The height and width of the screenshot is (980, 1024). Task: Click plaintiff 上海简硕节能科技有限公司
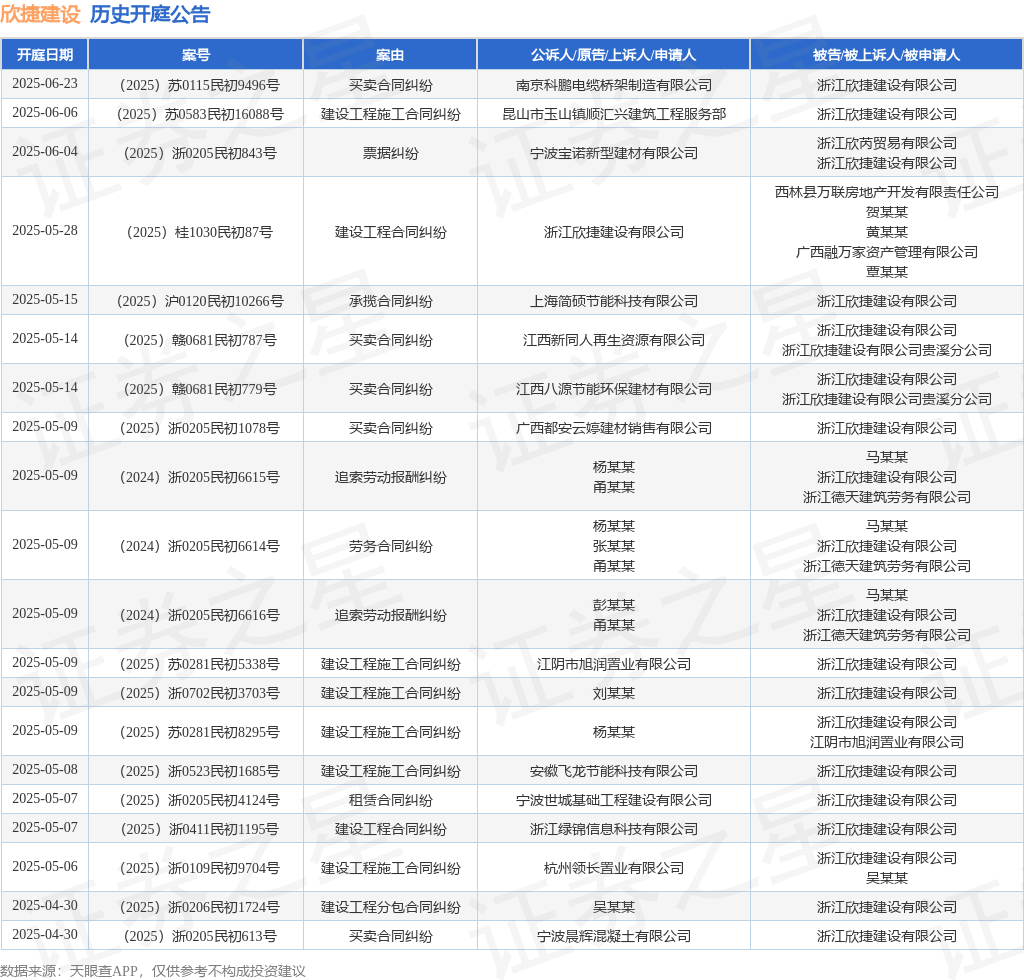613,301
